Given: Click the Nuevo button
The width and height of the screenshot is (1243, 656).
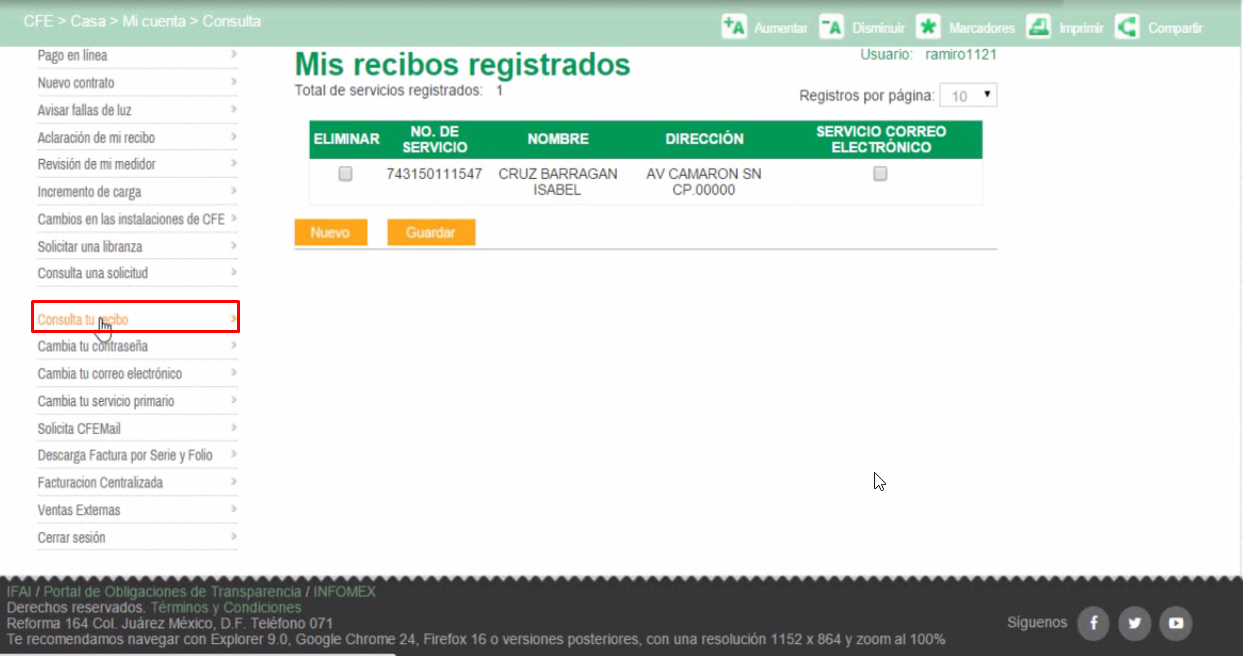Looking at the screenshot, I should pyautogui.click(x=330, y=231).
